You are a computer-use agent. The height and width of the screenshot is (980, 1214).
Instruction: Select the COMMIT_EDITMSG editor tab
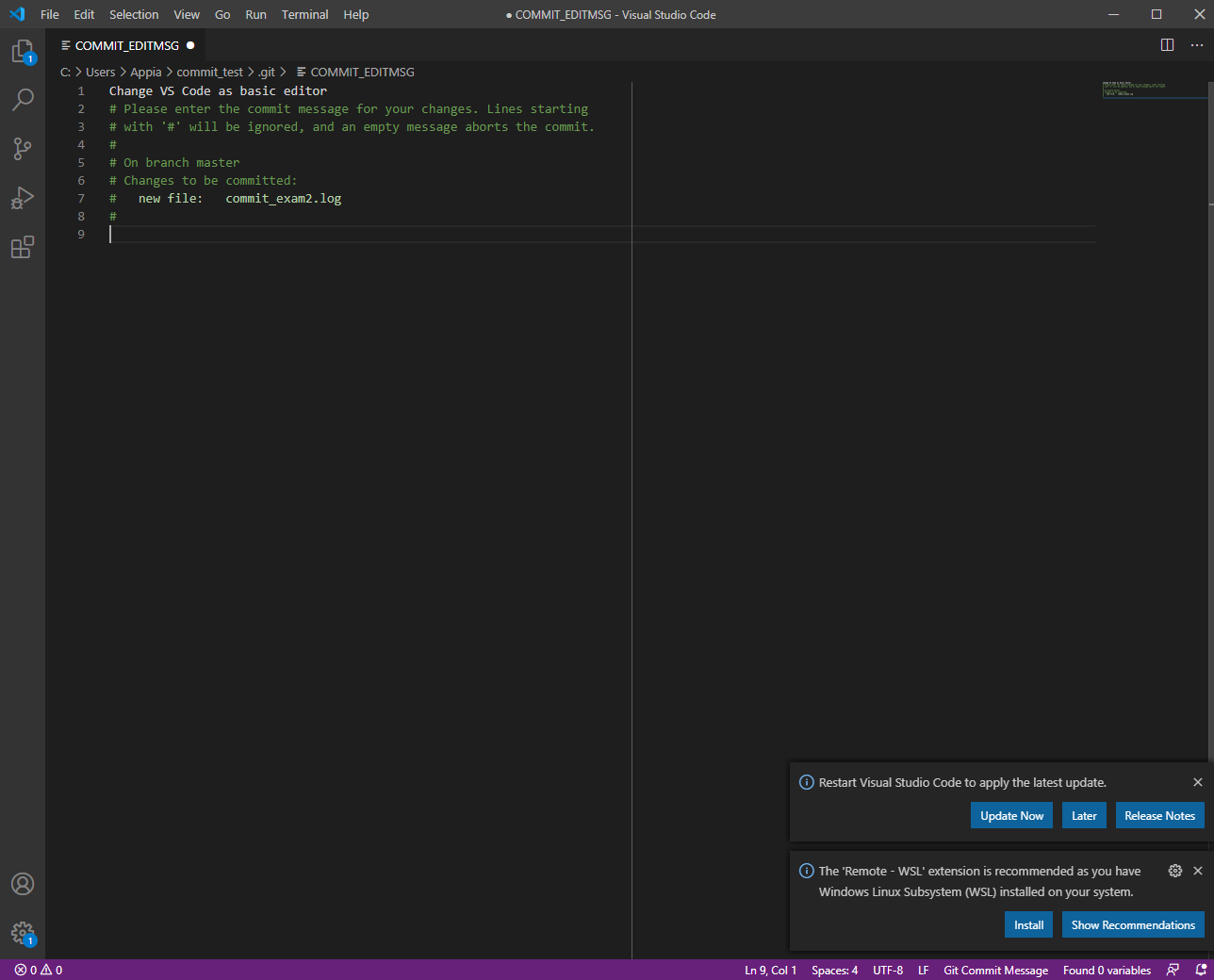point(126,45)
